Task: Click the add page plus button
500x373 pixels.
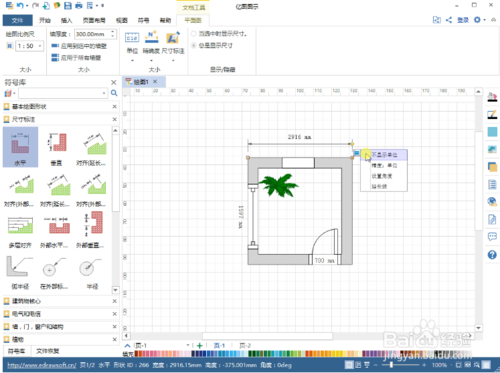Action: (x=200, y=346)
